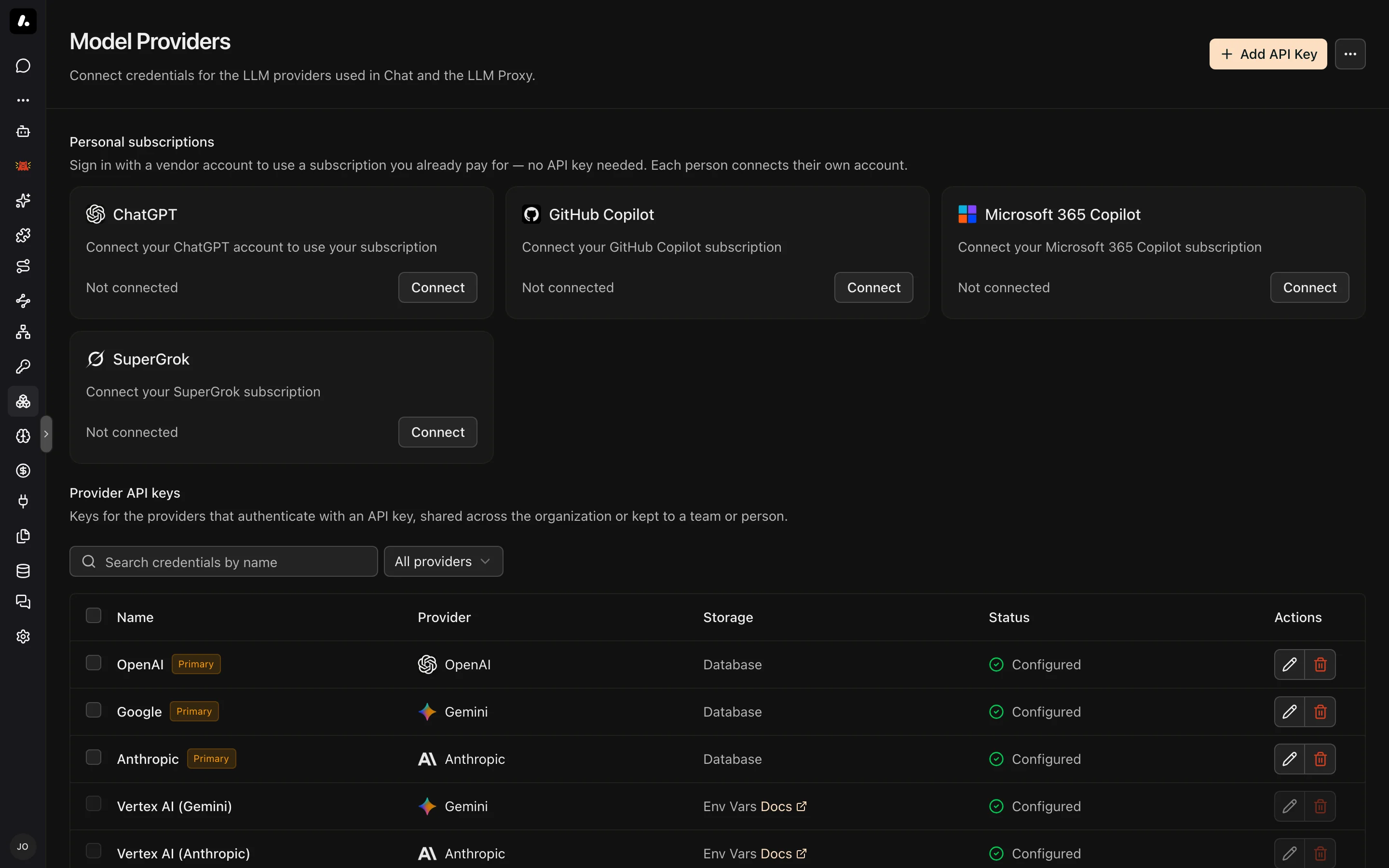Screen dimensions: 1389x868
Task: Open the dollar cost icon in sidebar
Action: tap(23, 471)
